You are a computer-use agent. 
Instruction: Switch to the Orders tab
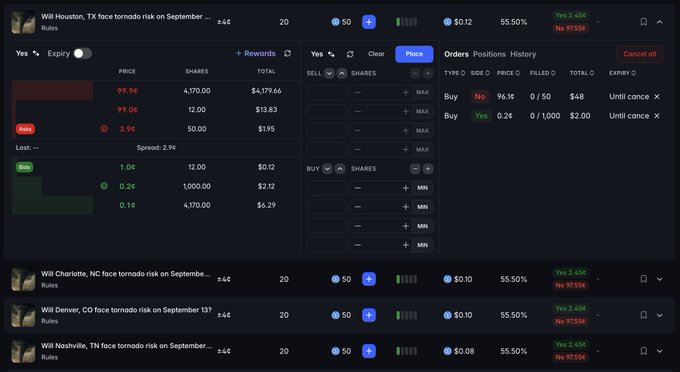tap(456, 54)
